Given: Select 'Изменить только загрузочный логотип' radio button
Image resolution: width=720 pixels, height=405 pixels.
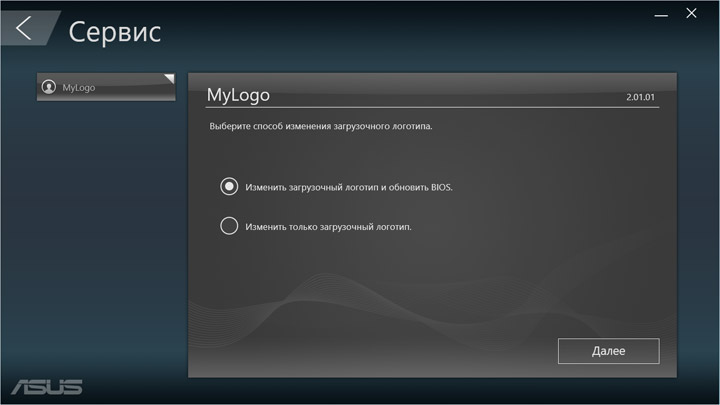Looking at the screenshot, I should [x=229, y=226].
